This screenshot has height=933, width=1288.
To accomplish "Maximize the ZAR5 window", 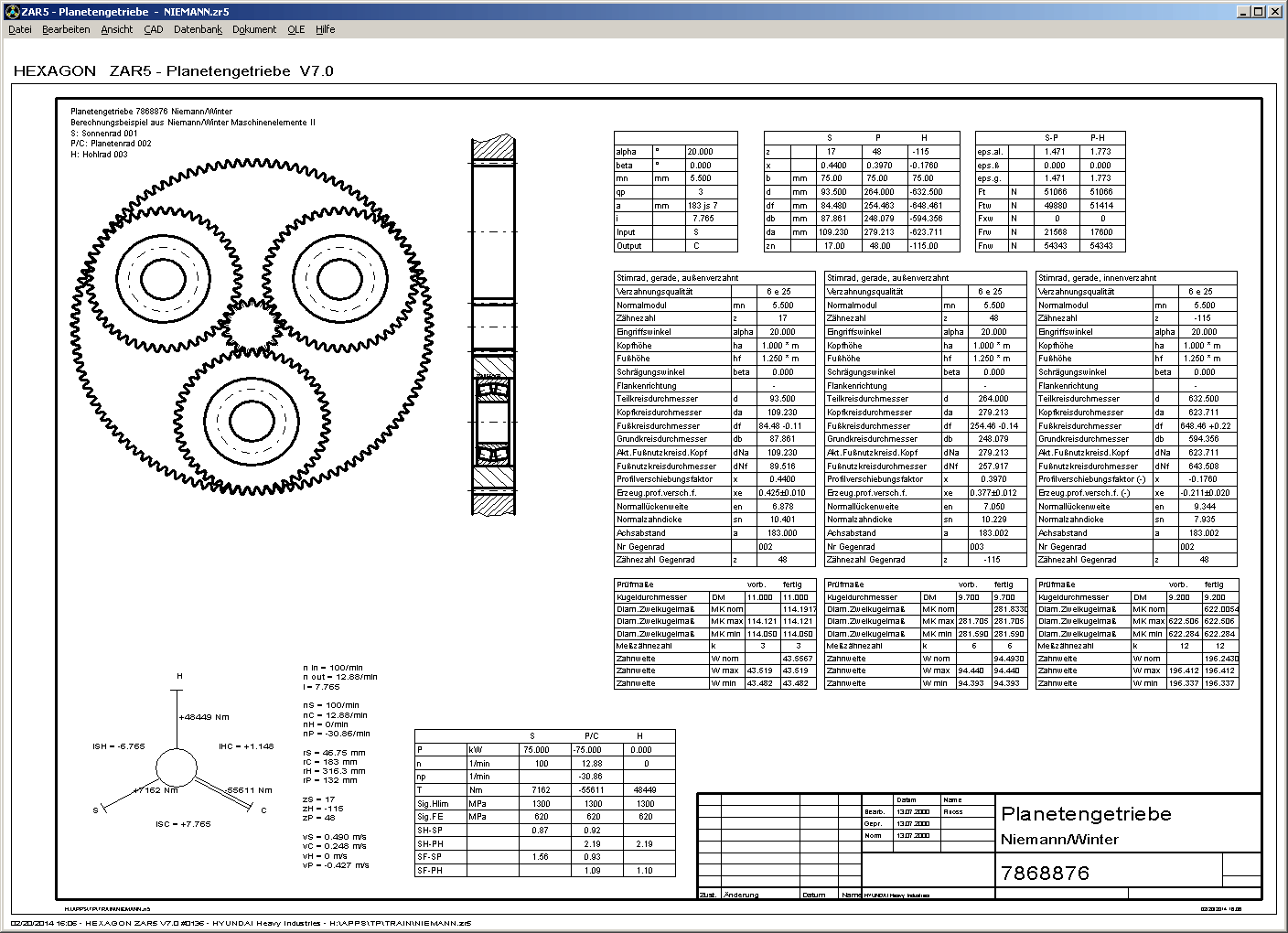I will pyautogui.click(x=1258, y=12).
